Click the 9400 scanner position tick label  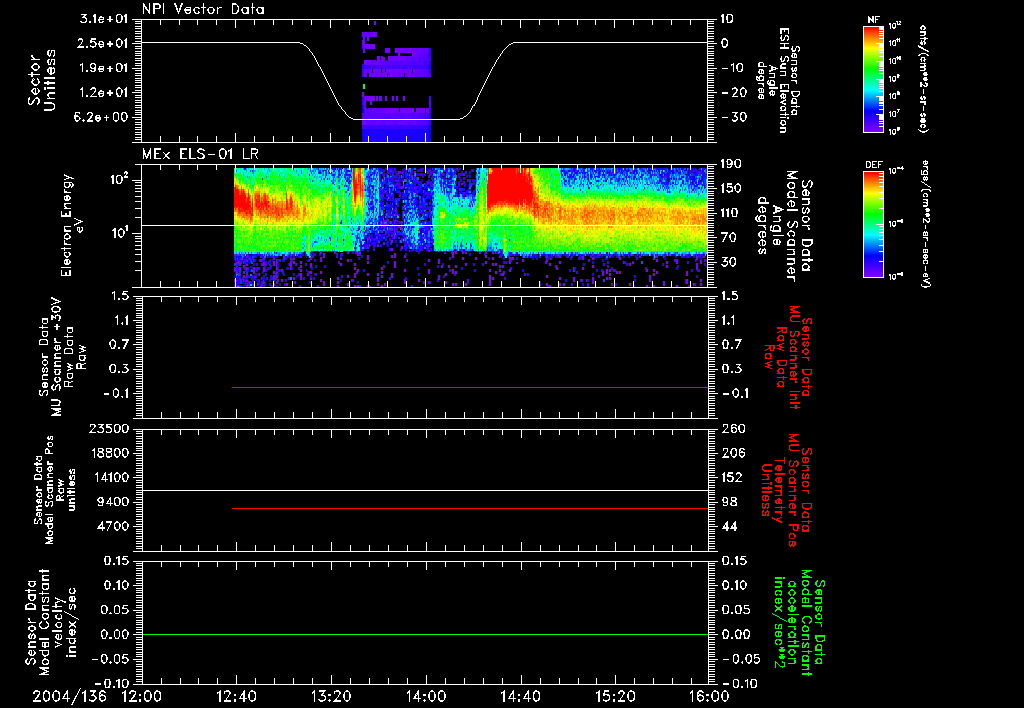(112, 502)
